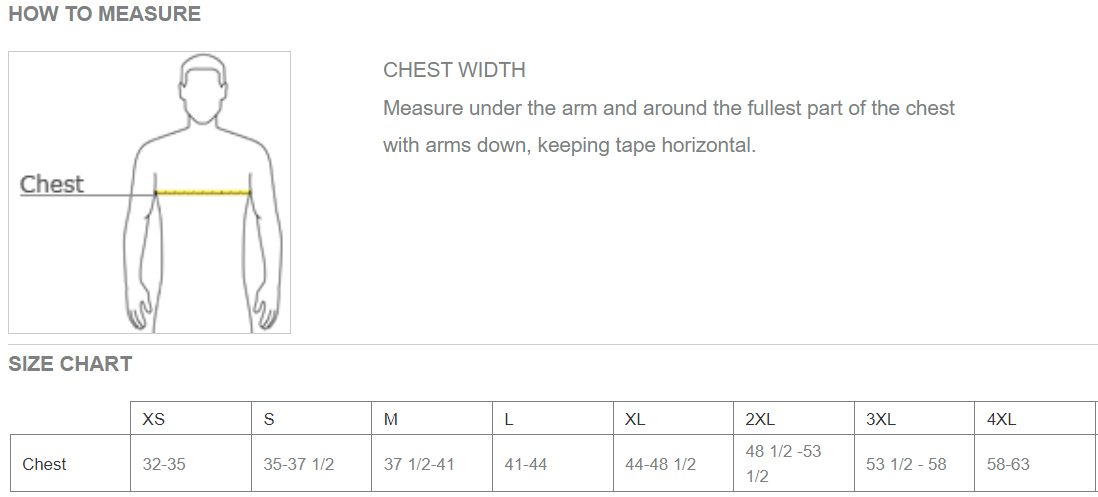Select the 58-63 chest measurement cell

coord(1008,464)
